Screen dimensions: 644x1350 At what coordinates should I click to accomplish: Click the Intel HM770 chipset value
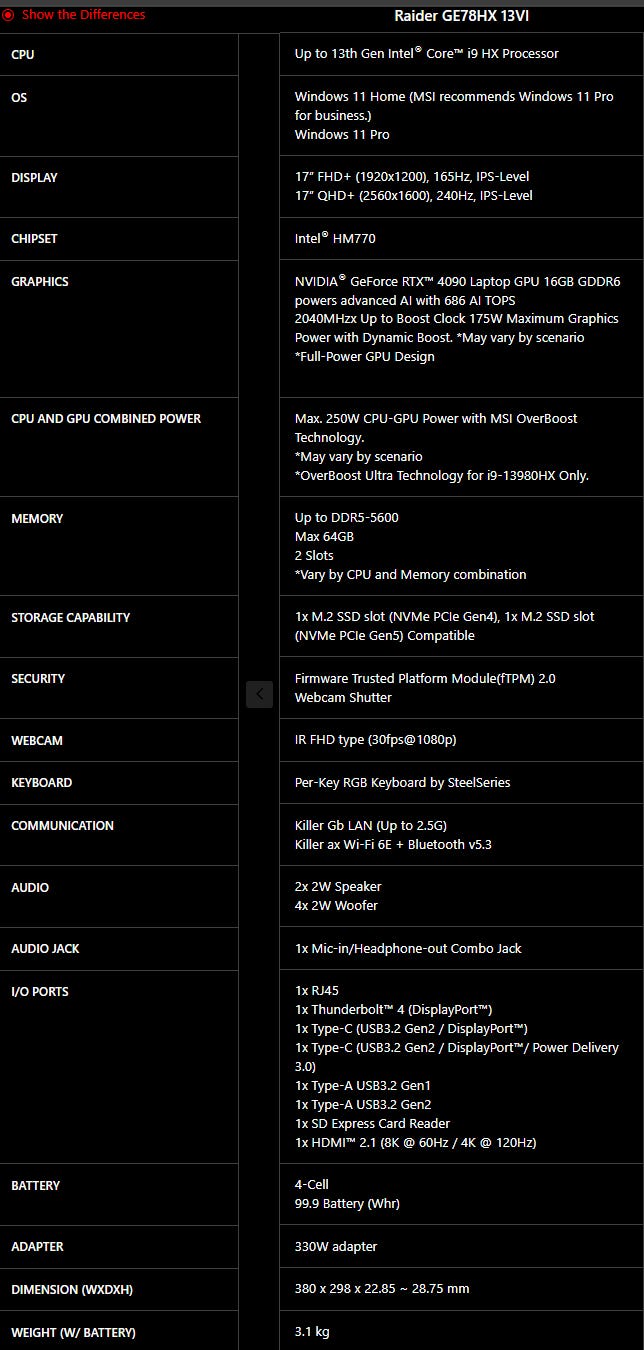click(335, 239)
